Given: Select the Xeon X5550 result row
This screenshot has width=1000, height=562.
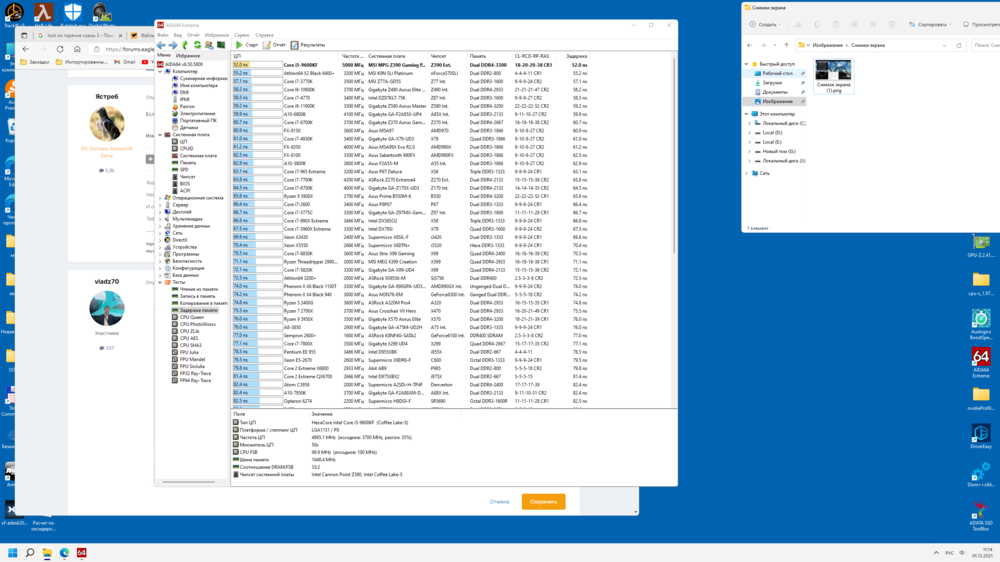Looking at the screenshot, I should 410,246.
